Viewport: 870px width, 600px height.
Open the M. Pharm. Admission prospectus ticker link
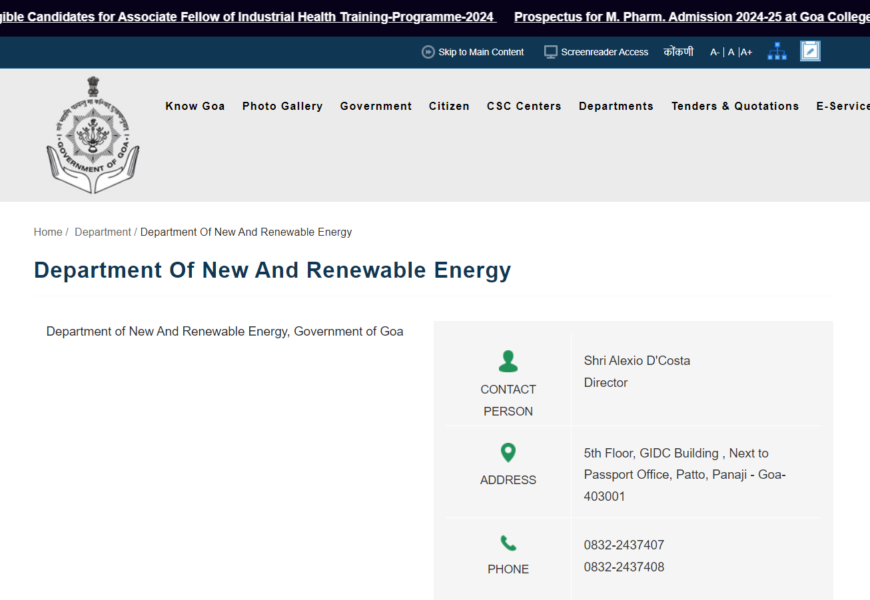point(692,17)
